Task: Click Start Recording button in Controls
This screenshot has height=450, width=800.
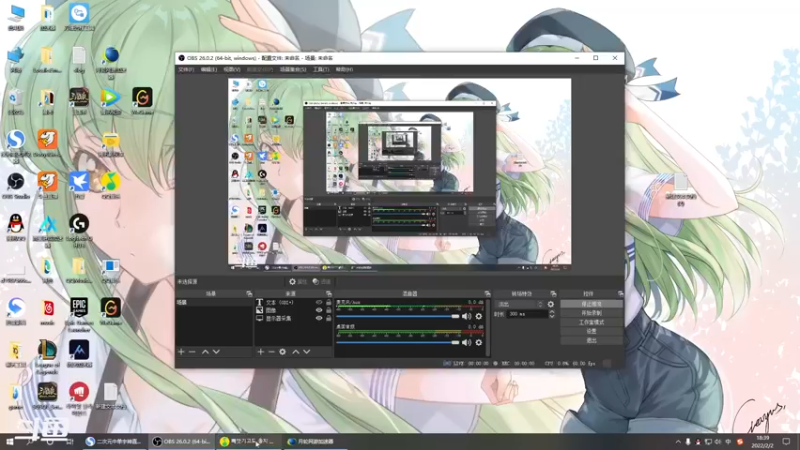Action: point(591,313)
